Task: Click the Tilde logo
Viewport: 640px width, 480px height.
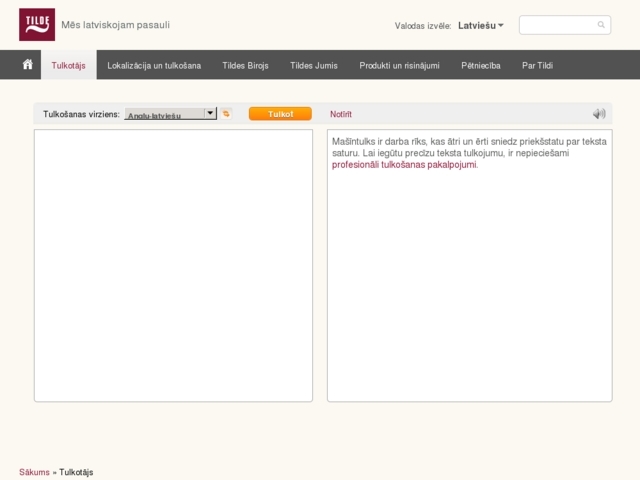Action: click(37, 24)
